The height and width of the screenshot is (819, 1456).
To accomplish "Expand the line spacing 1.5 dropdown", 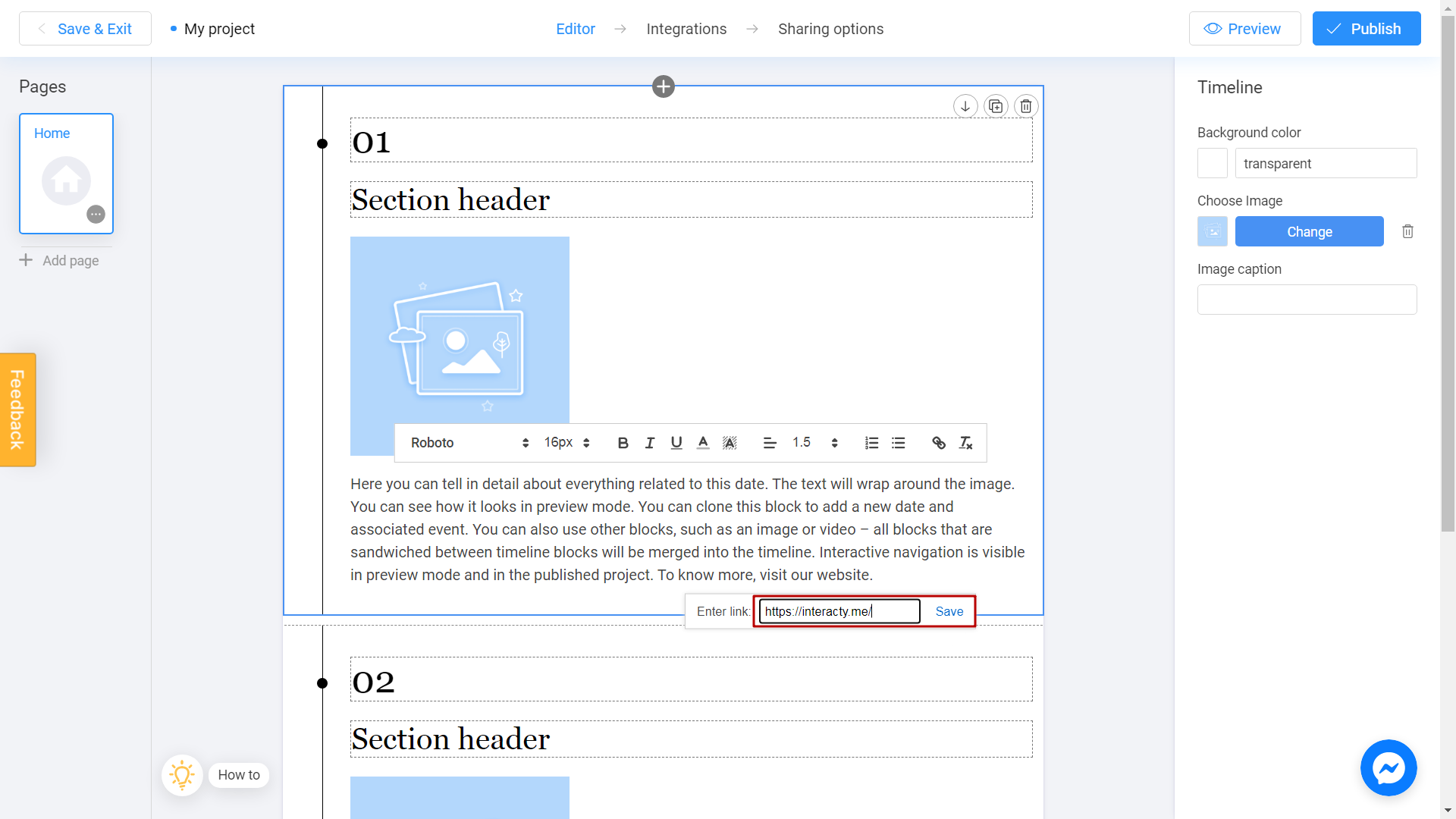I will pos(834,442).
